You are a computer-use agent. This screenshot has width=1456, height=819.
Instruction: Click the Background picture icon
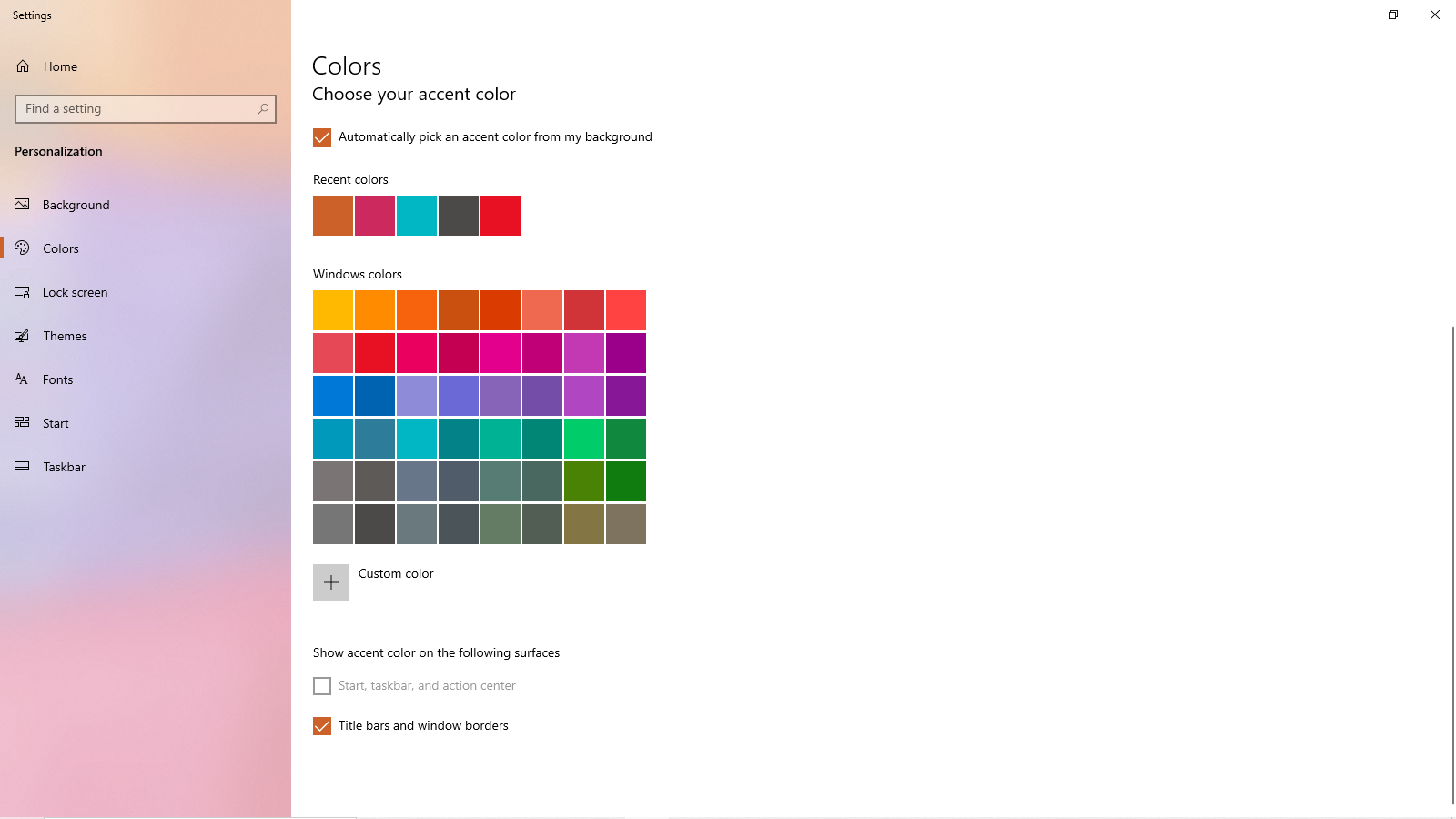click(22, 205)
